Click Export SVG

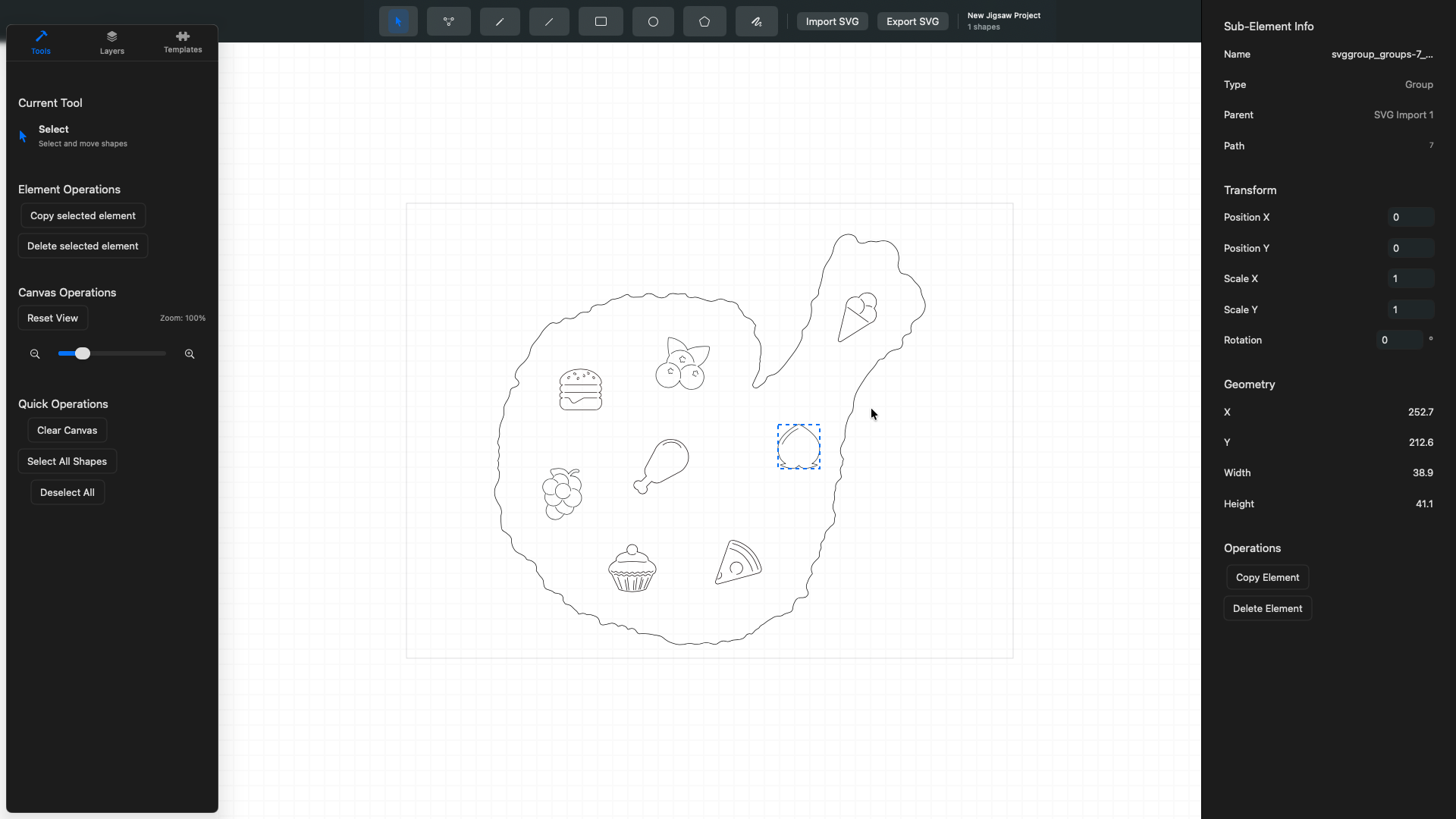[x=912, y=21]
